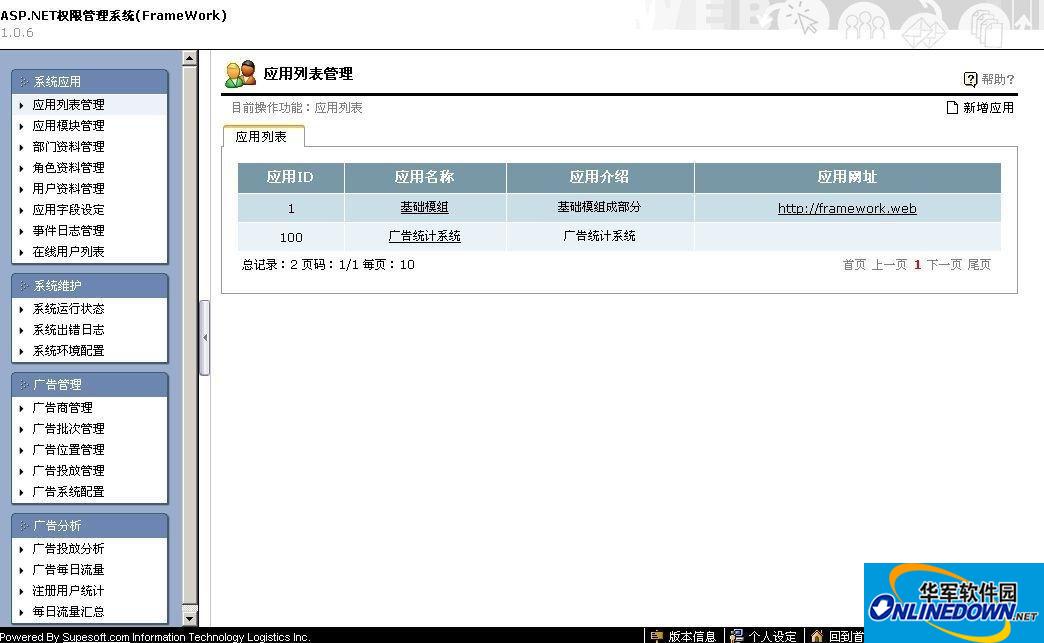Select the 应用列表 tab
The height and width of the screenshot is (643, 1044).
[263, 136]
